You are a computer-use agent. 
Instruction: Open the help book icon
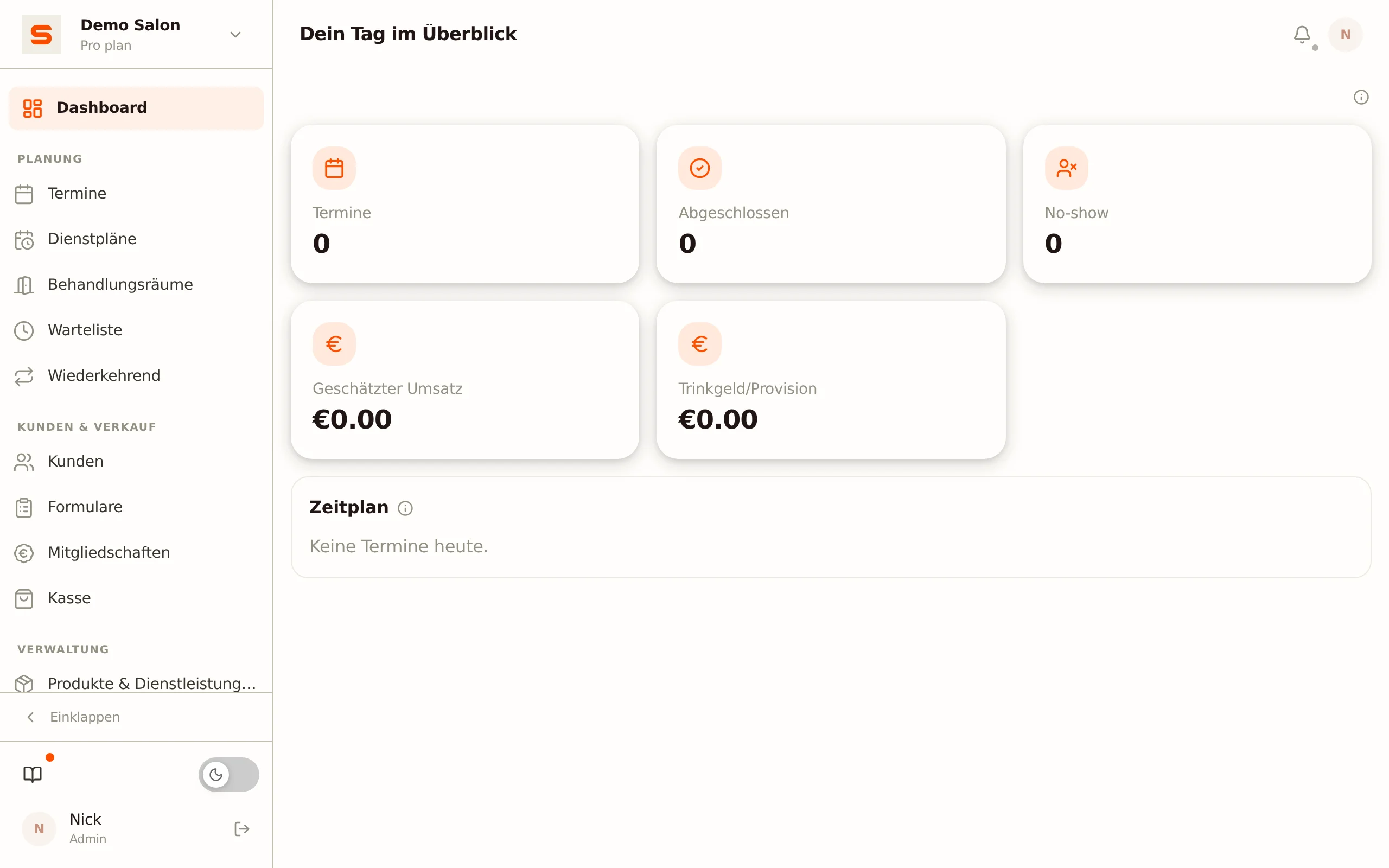(x=33, y=775)
